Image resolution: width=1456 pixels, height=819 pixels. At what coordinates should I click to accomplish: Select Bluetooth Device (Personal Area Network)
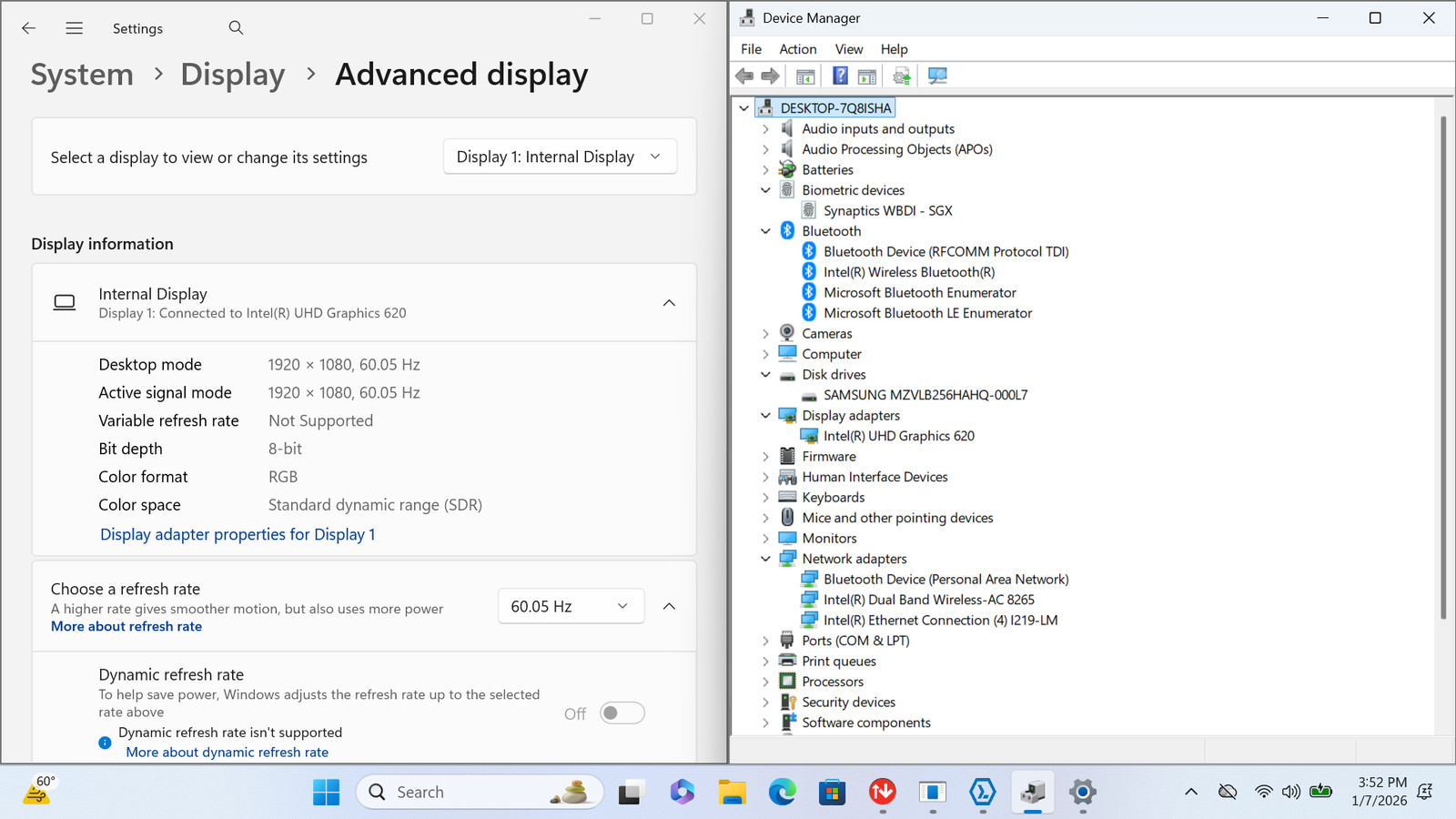(946, 579)
